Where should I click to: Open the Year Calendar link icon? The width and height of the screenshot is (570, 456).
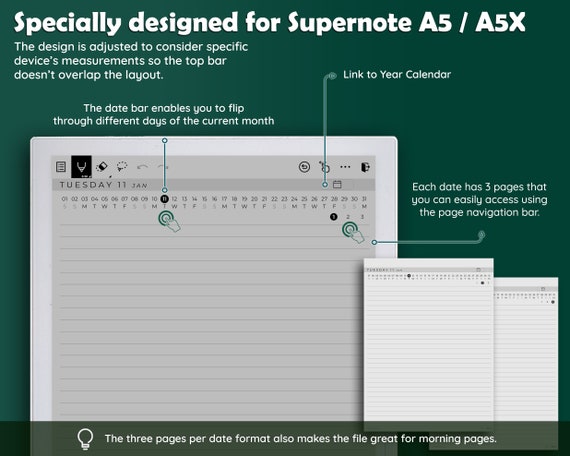coord(337,184)
